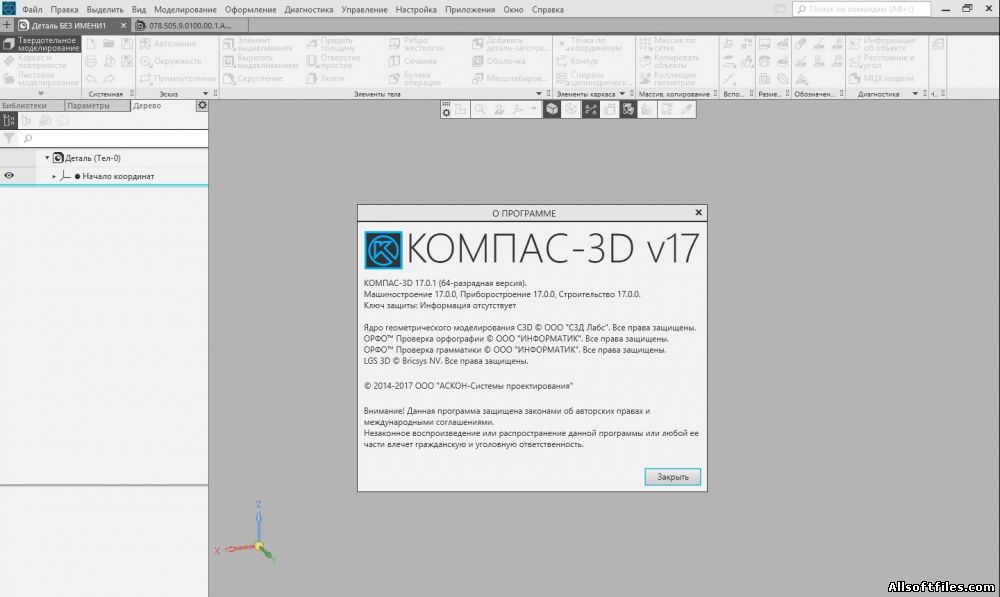Image resolution: width=1000 pixels, height=597 pixels.
Task: Select the Контур tool in Элементы каркаса
Action: pyautogui.click(x=577, y=61)
